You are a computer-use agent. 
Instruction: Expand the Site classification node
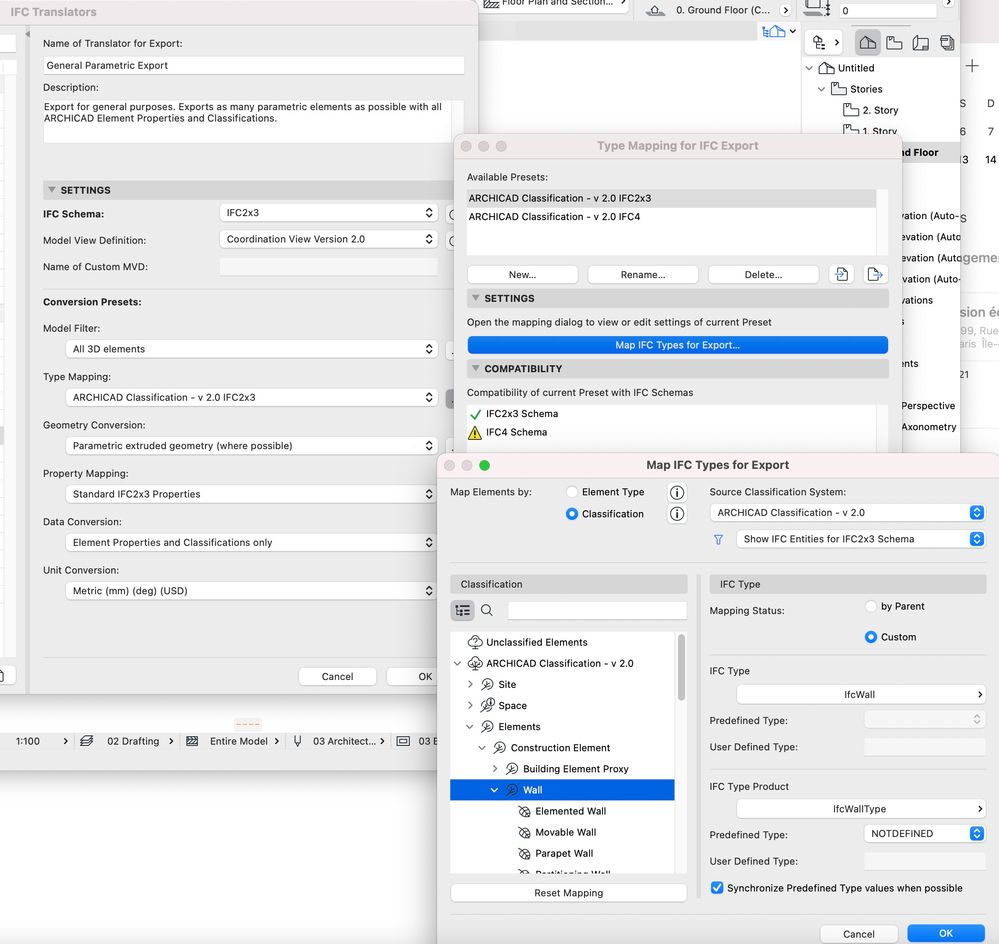click(470, 685)
